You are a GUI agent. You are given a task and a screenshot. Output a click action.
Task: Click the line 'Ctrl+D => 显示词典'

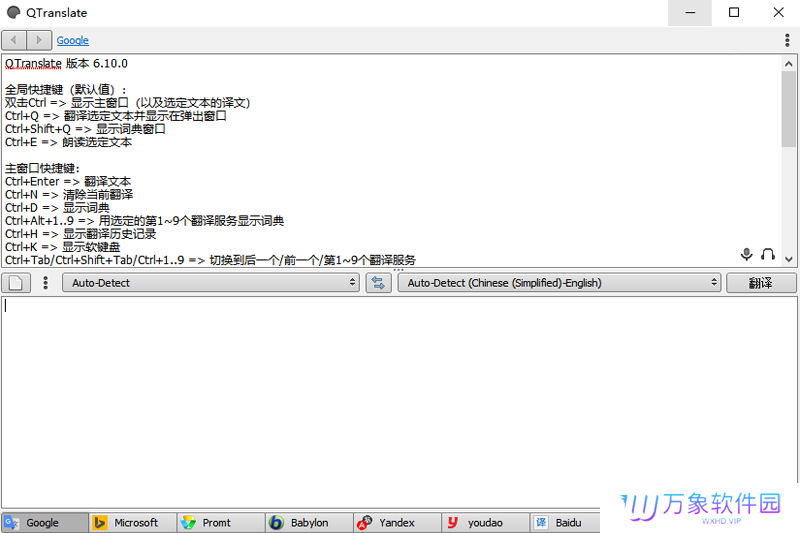pos(57,208)
